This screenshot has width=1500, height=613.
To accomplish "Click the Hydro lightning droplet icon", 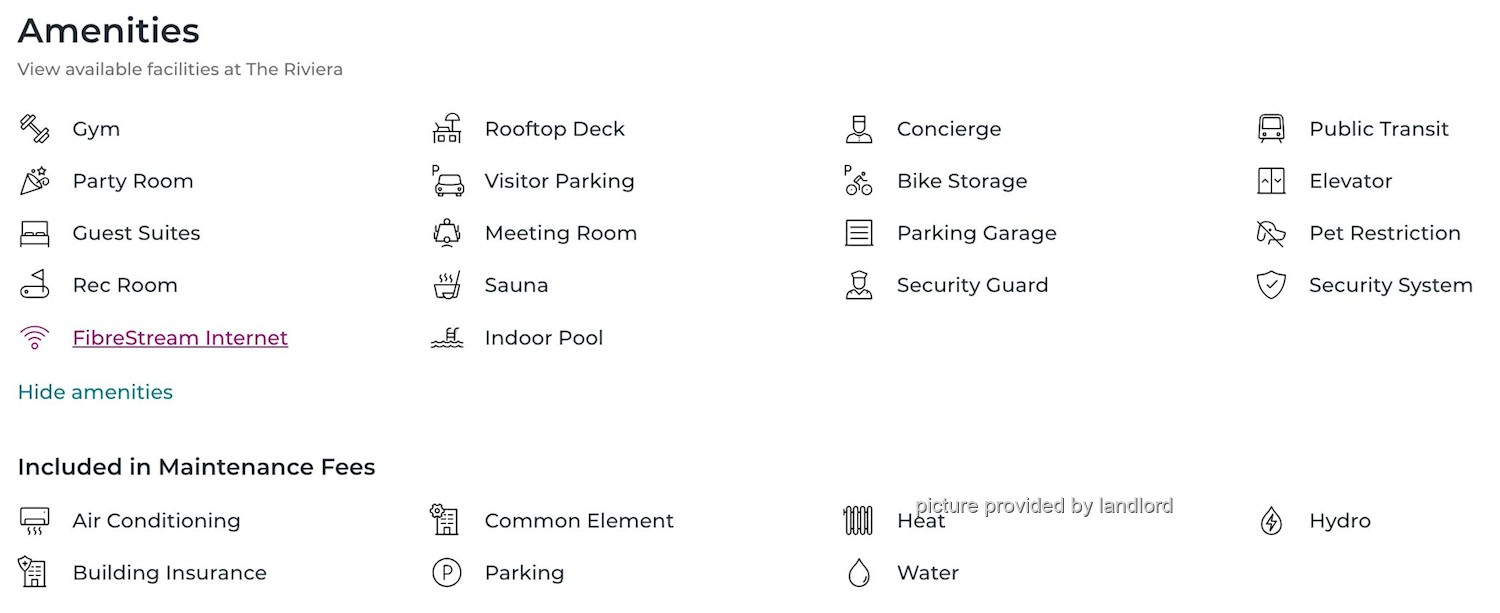I will tap(1271, 521).
